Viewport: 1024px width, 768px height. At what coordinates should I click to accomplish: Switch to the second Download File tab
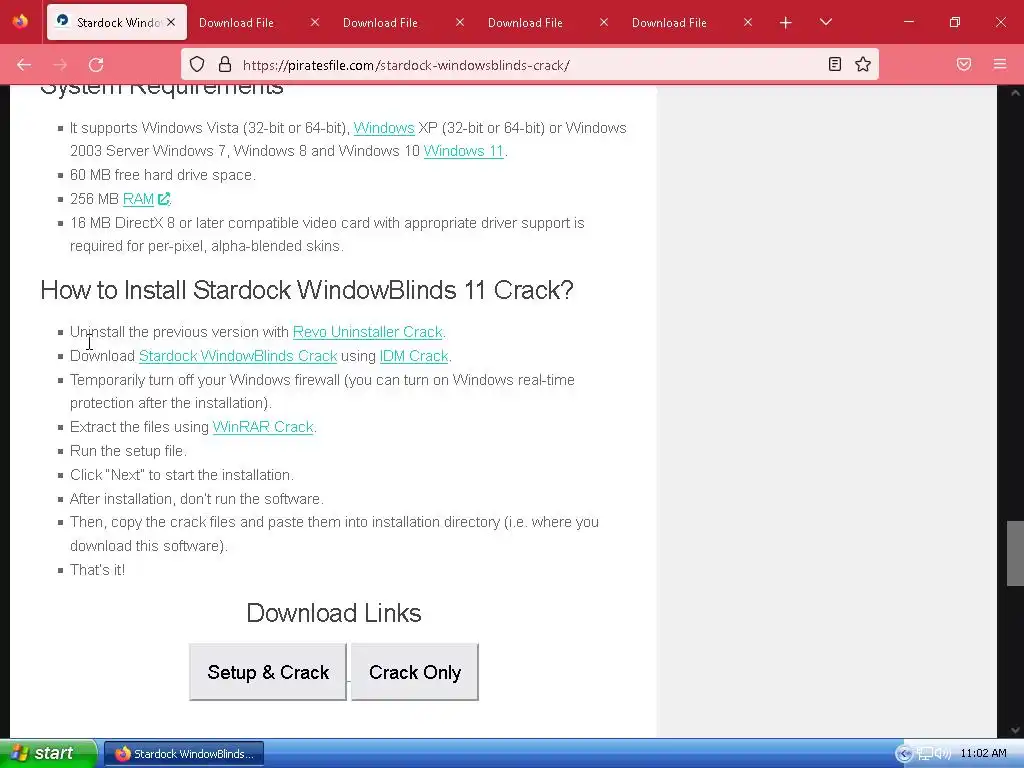[x=380, y=23]
